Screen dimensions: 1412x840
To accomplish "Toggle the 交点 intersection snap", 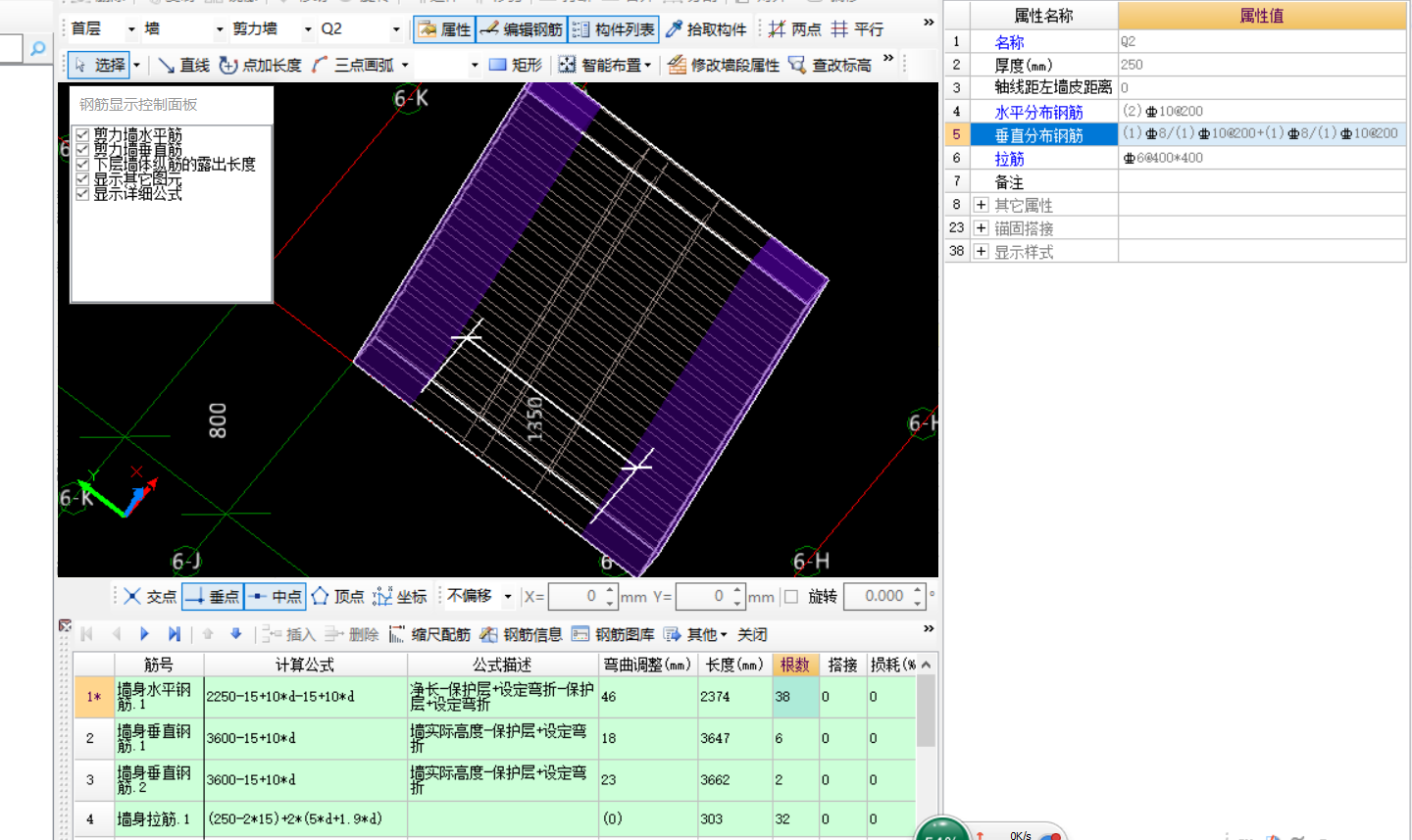I will pos(150,596).
